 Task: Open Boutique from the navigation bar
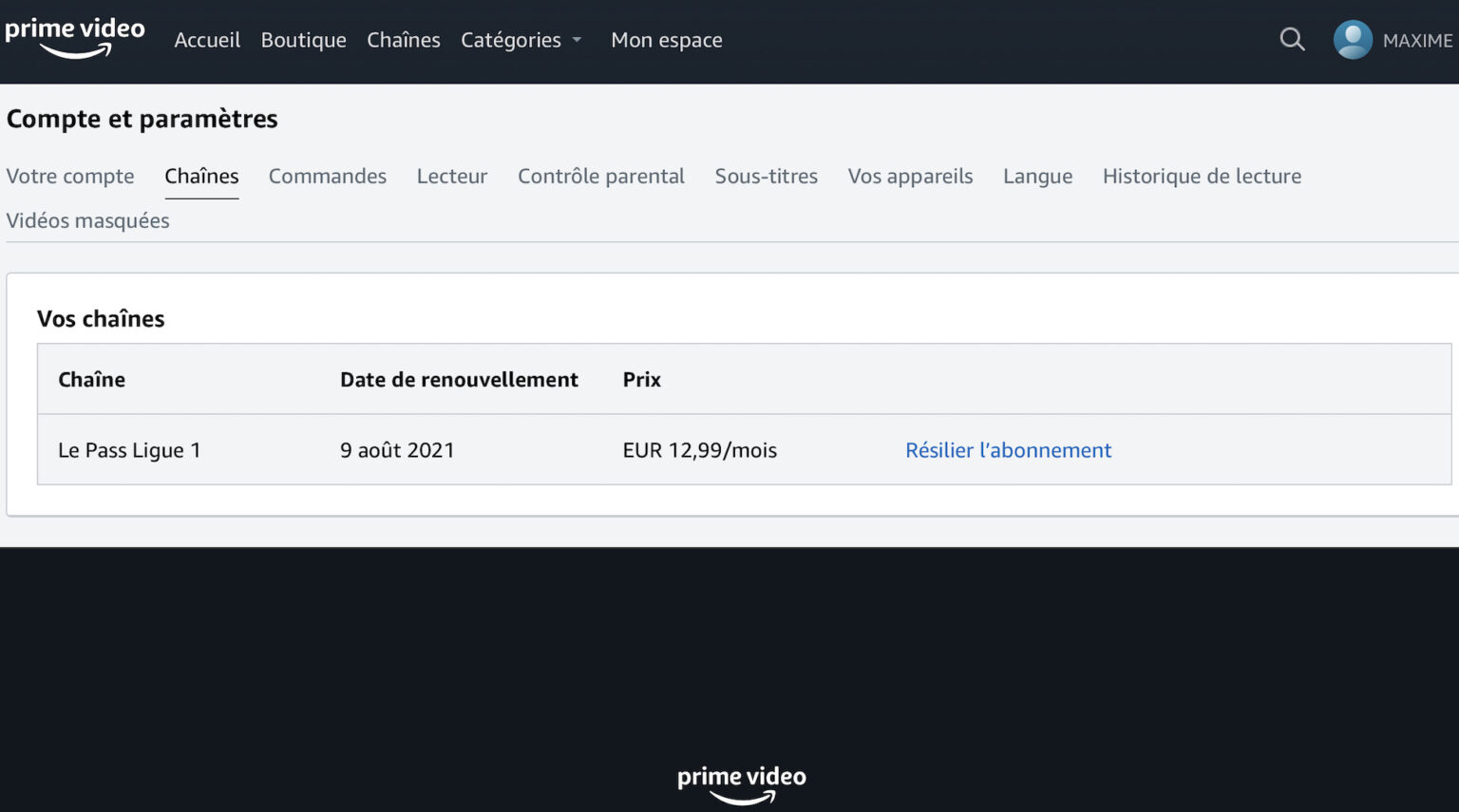303,40
